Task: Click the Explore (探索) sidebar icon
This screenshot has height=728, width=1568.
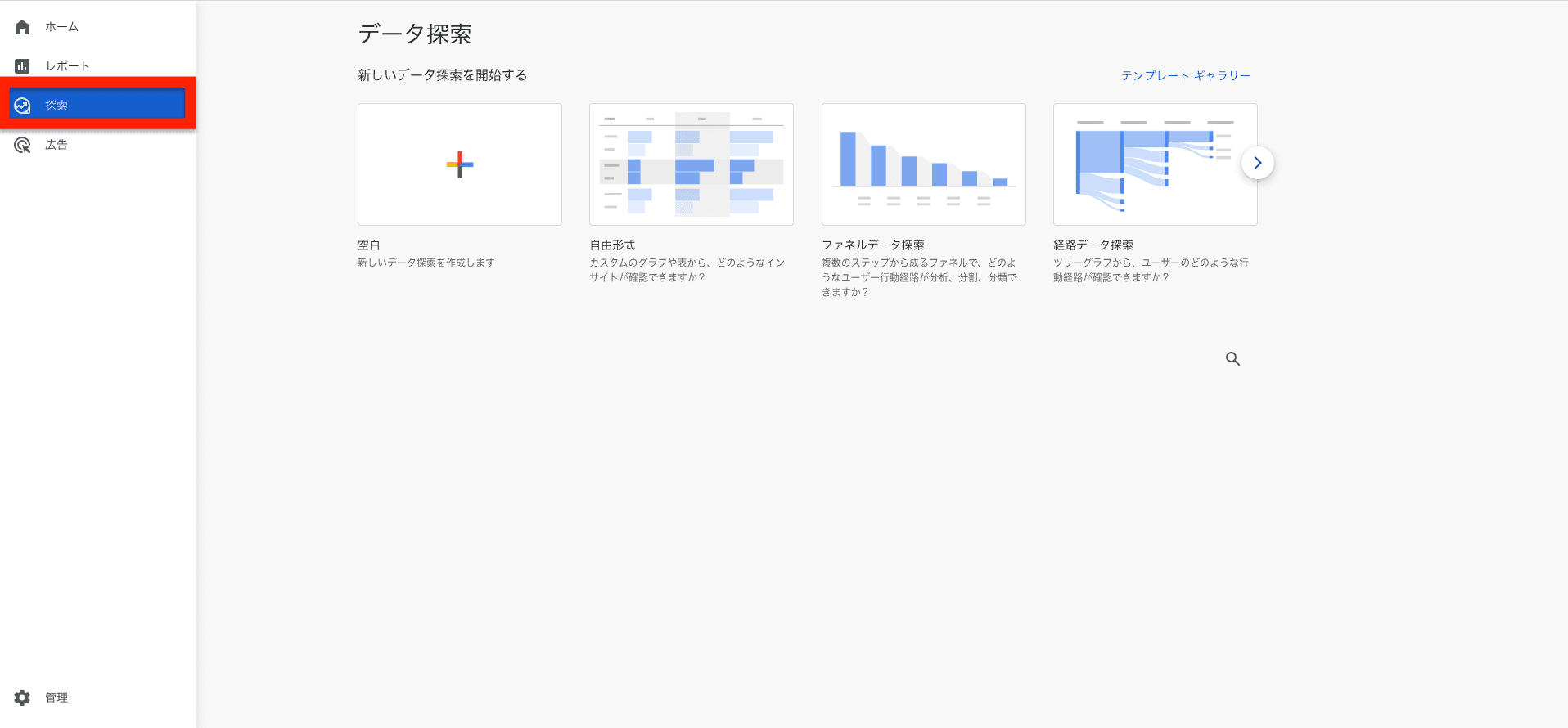Action: pos(22,106)
